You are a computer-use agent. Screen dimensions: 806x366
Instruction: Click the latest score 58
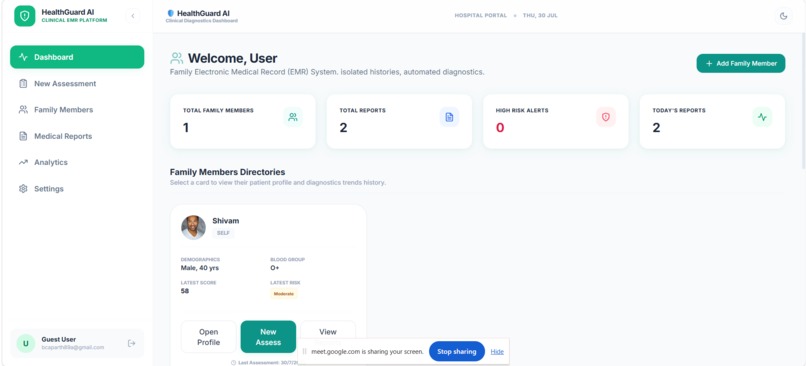click(x=185, y=291)
